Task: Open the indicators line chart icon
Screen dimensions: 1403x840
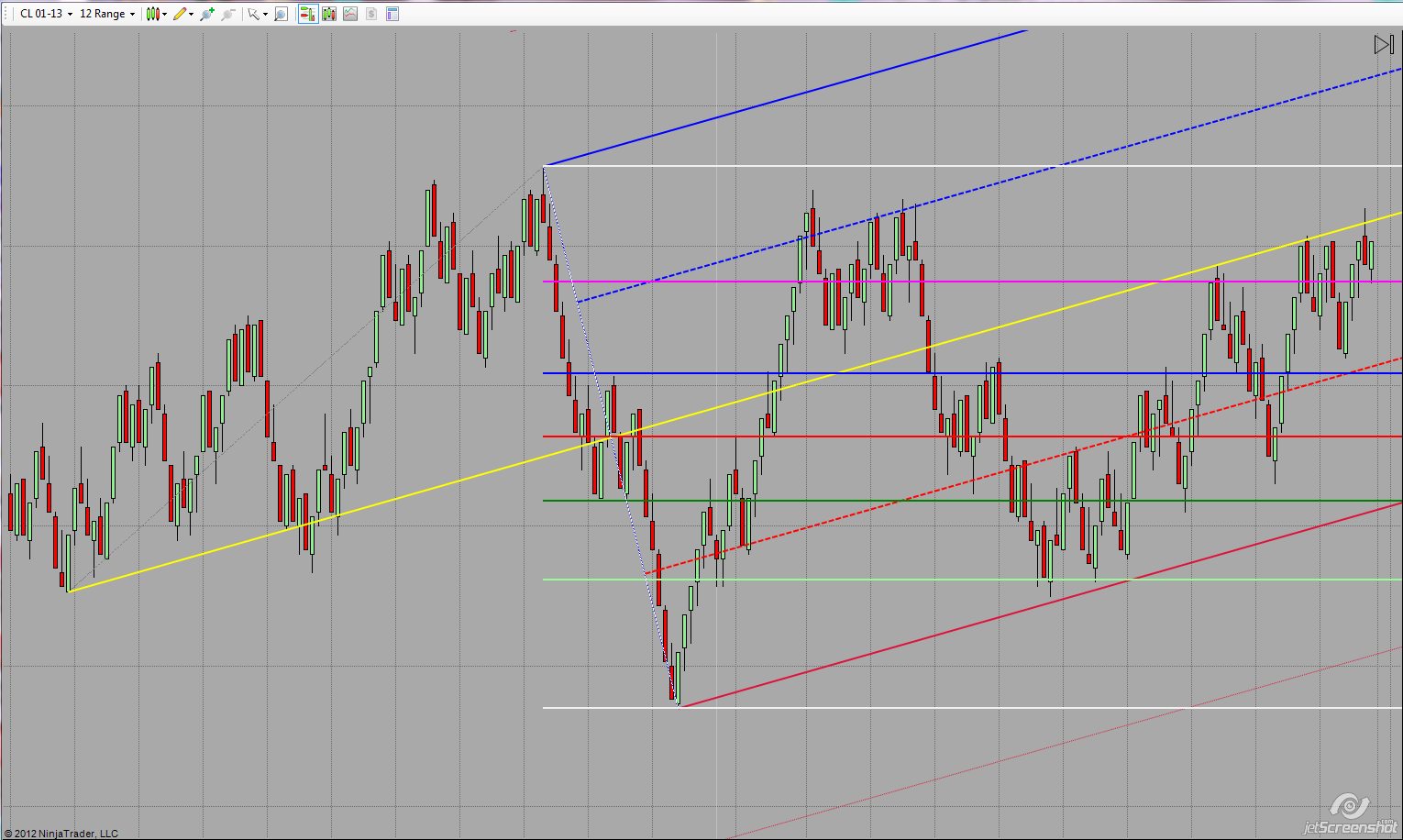Action: (350, 14)
